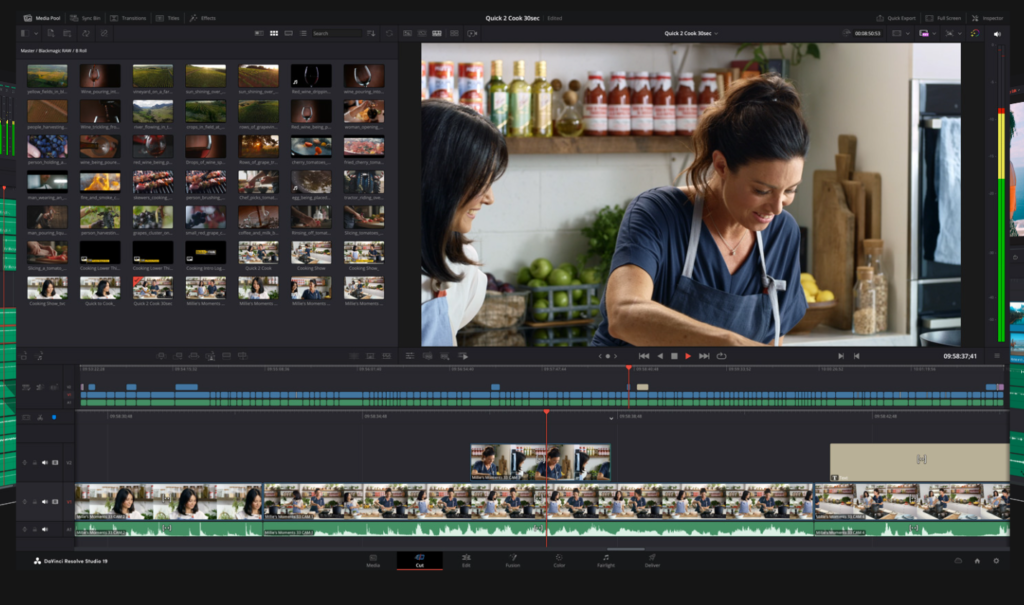
Task: Switch the media pool to thumbnail view
Action: (x=274, y=33)
